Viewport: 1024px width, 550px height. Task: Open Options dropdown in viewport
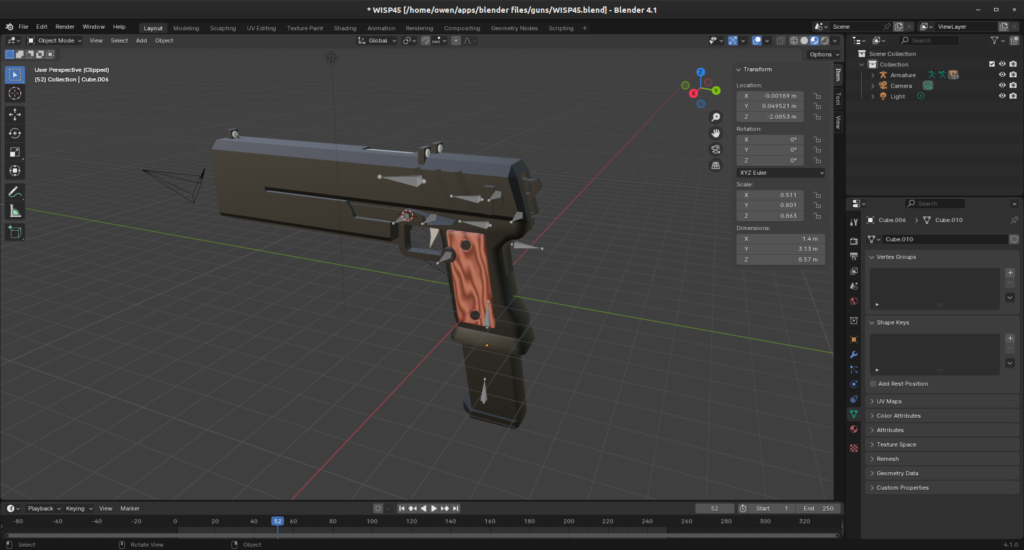coord(823,54)
